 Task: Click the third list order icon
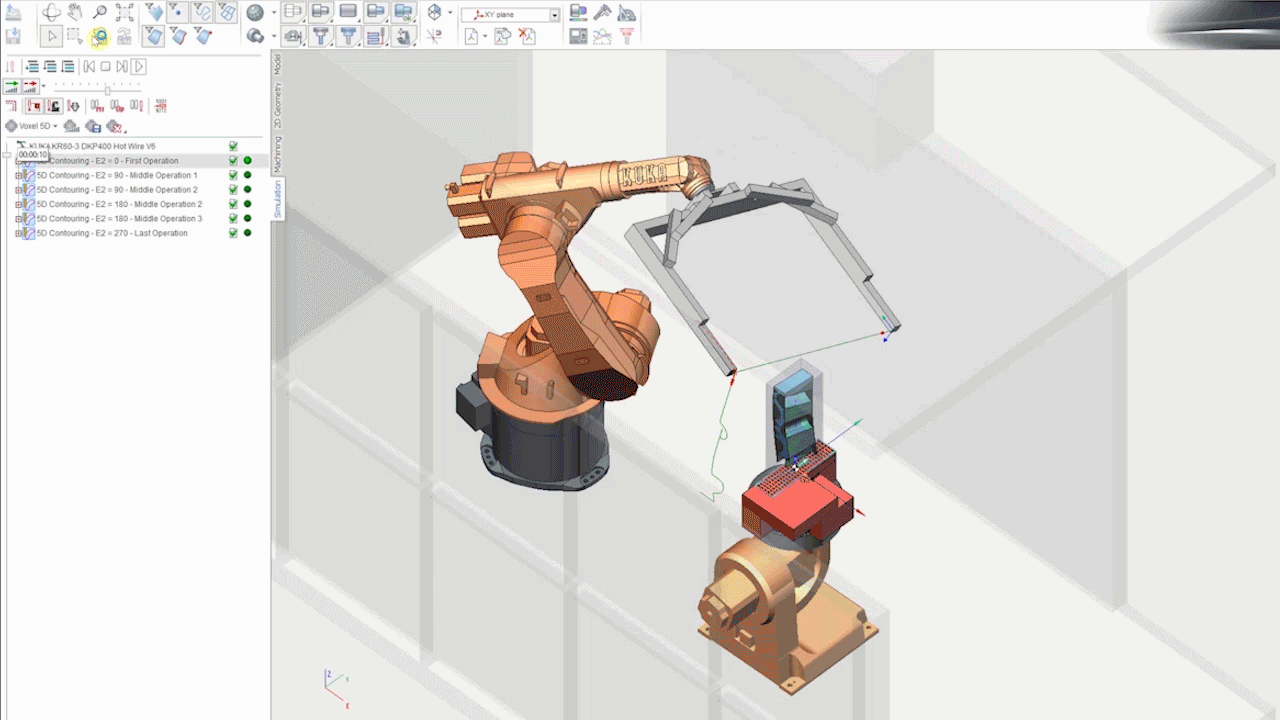tap(68, 66)
